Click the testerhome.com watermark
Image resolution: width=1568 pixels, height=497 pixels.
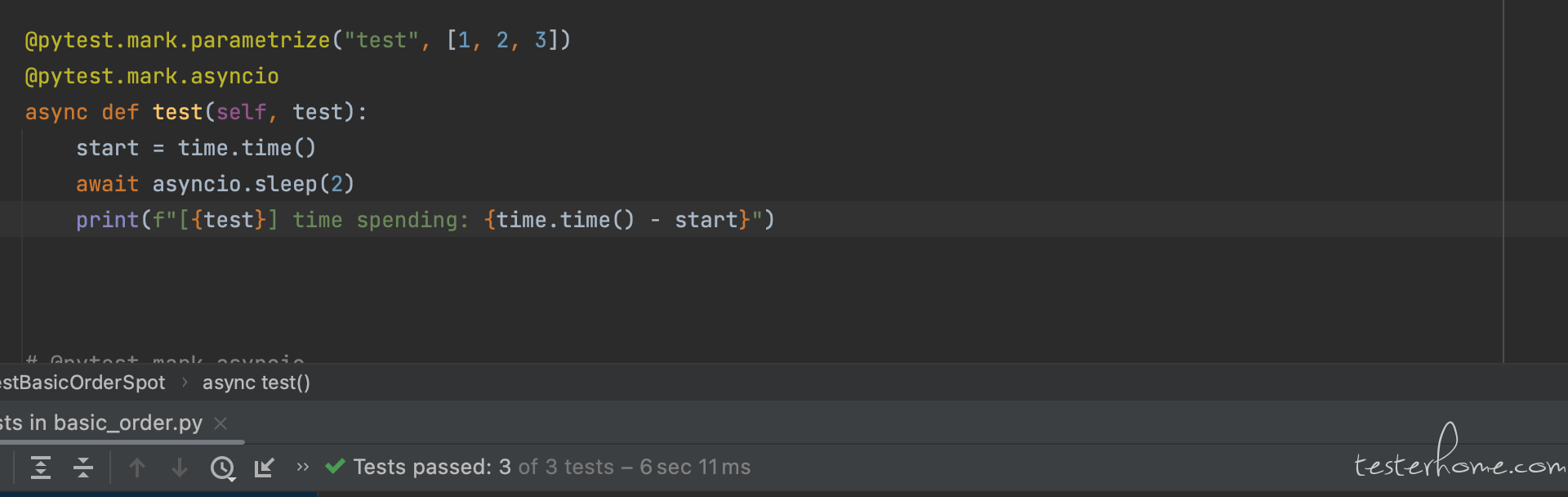[1460, 454]
